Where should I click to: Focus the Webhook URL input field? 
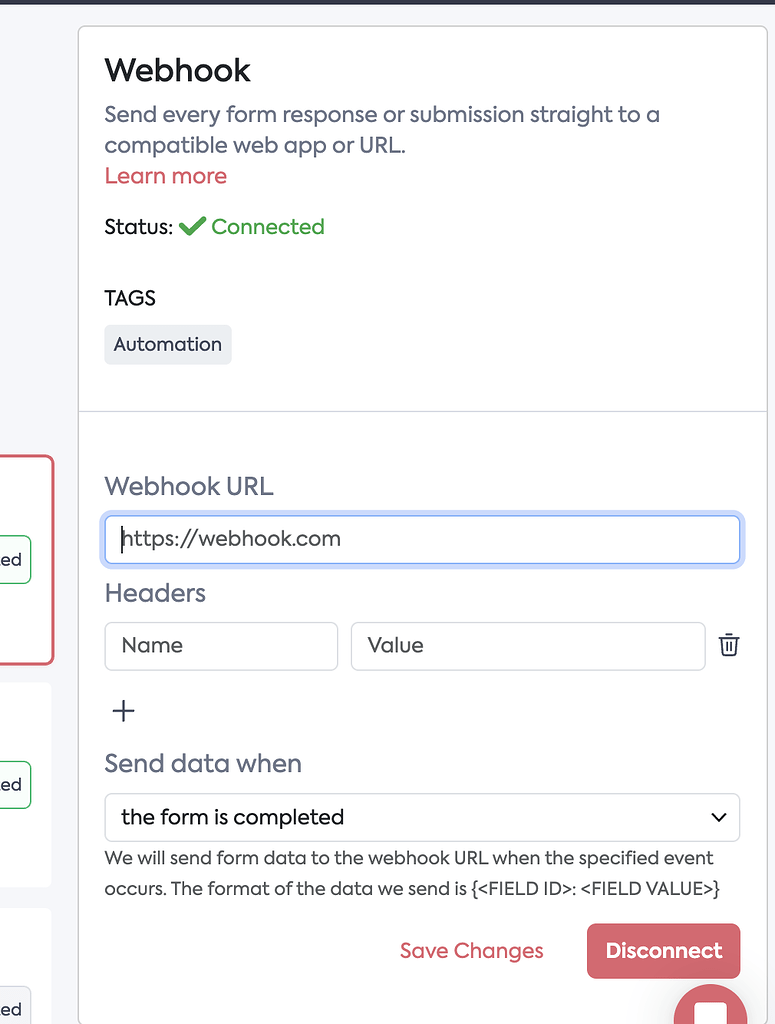[421, 539]
